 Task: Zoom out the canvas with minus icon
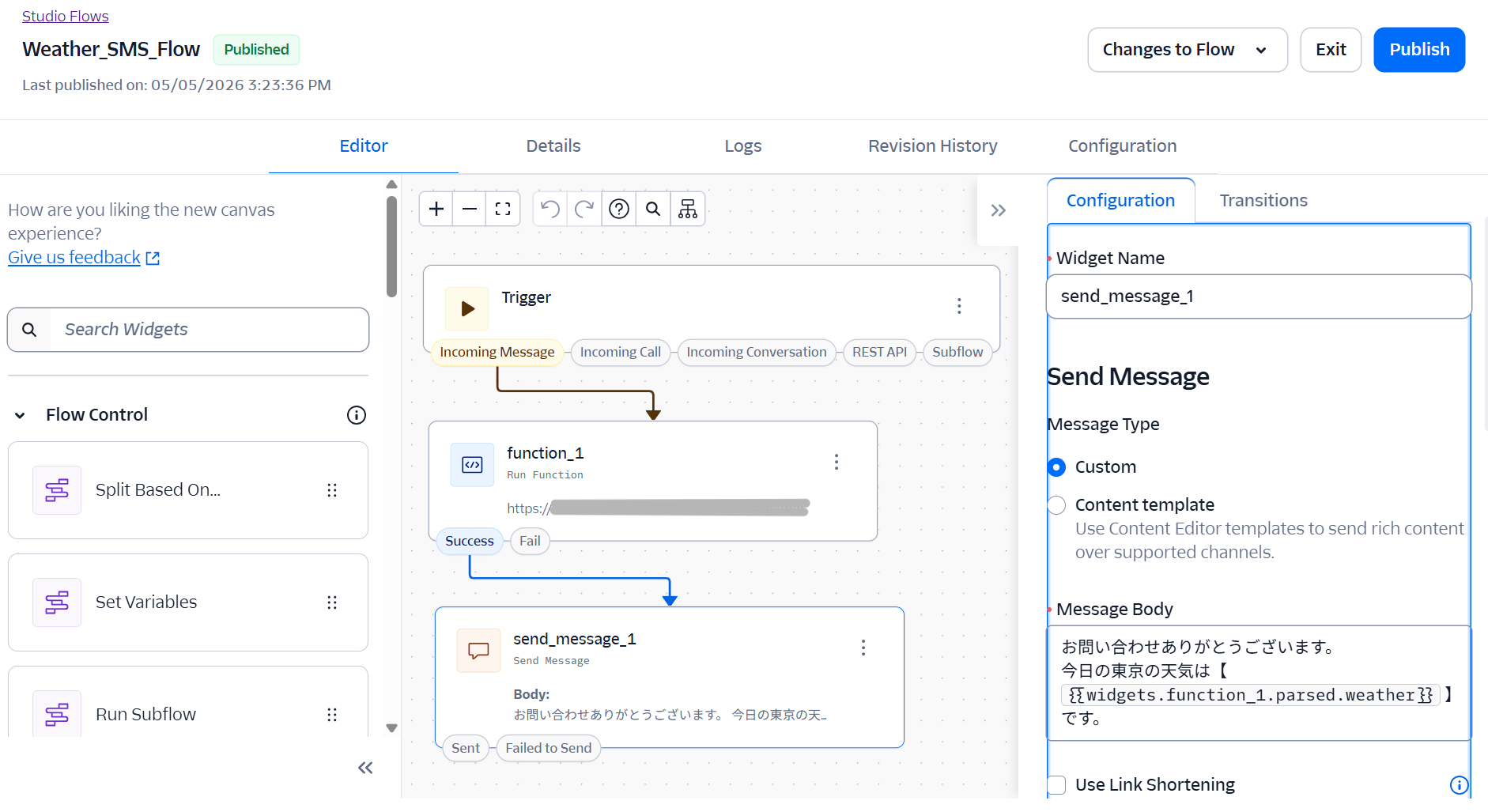pyautogui.click(x=470, y=209)
